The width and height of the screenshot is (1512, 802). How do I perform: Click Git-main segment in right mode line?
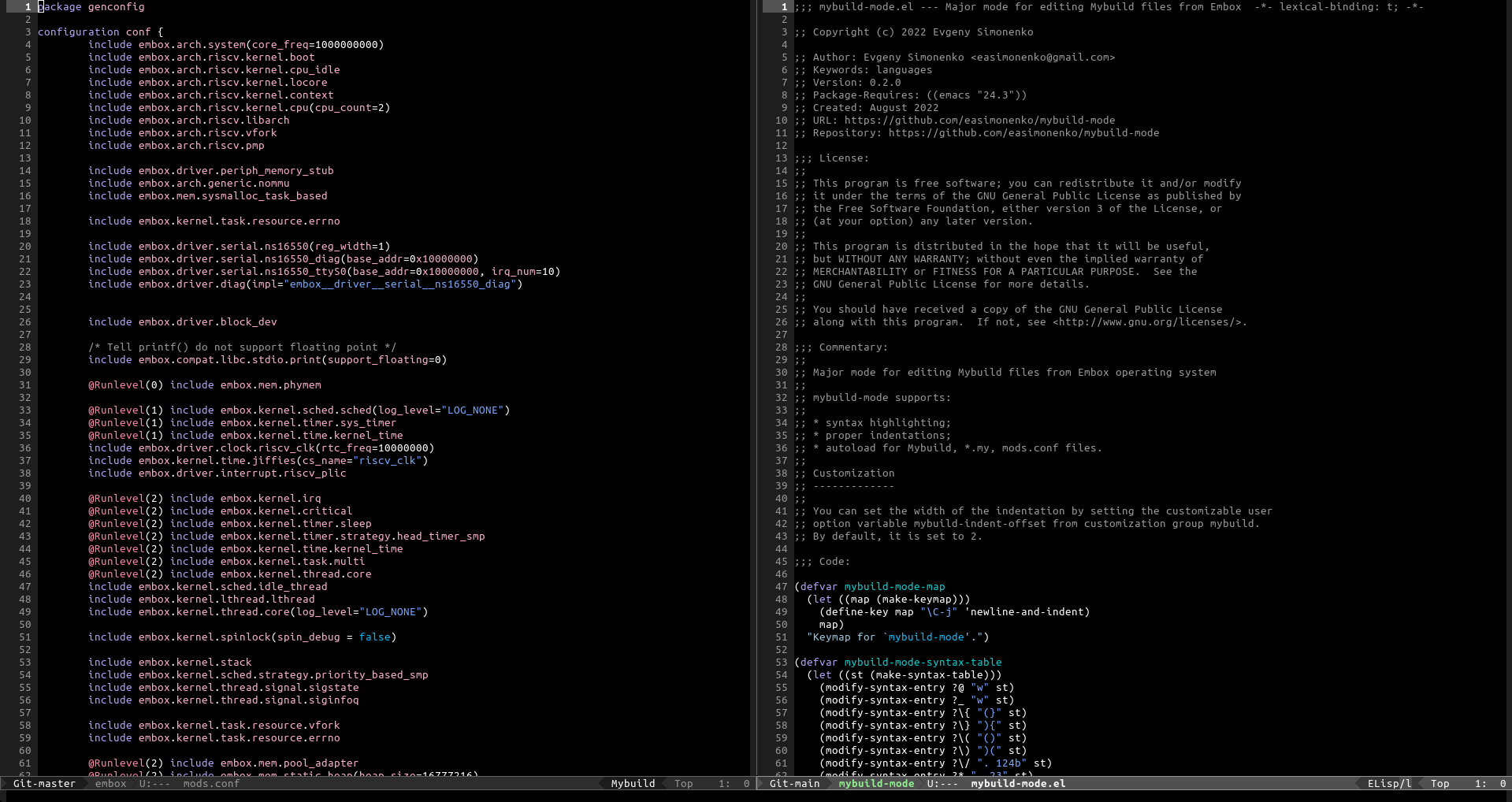click(794, 784)
